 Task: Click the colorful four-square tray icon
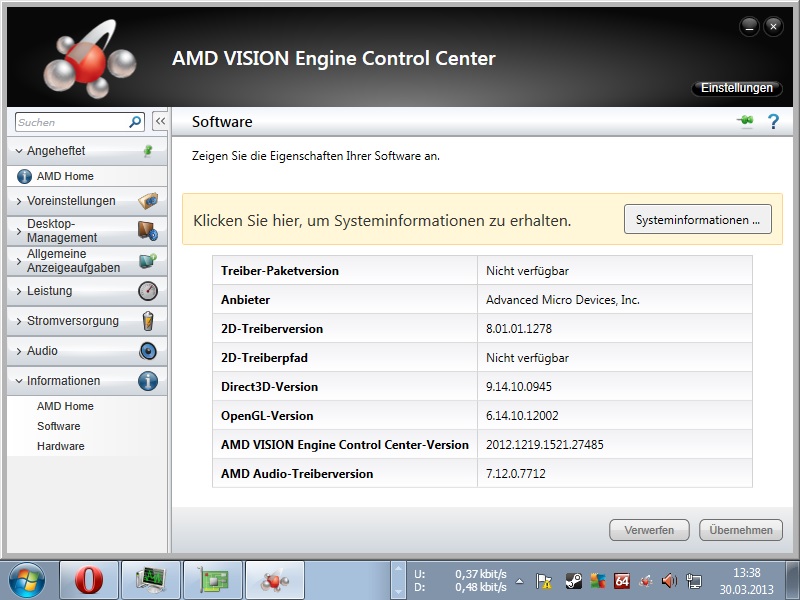point(598,581)
